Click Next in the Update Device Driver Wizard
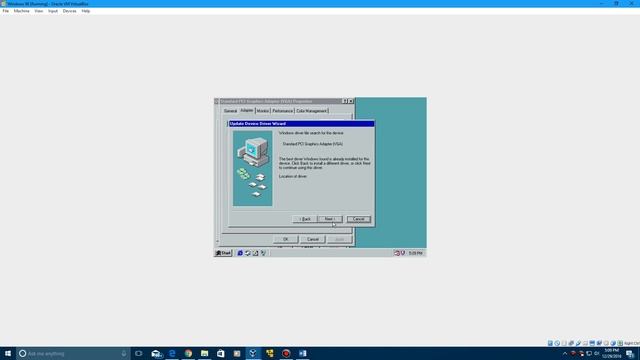This screenshot has width=640, height=360. (330, 219)
